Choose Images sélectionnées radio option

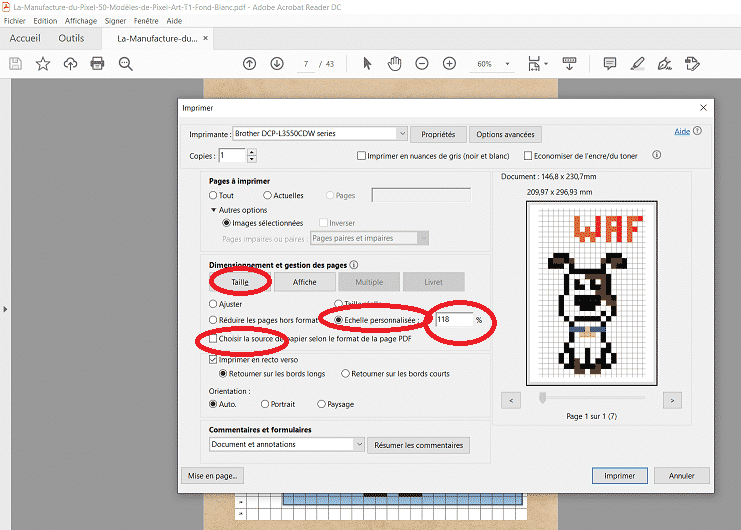point(226,223)
